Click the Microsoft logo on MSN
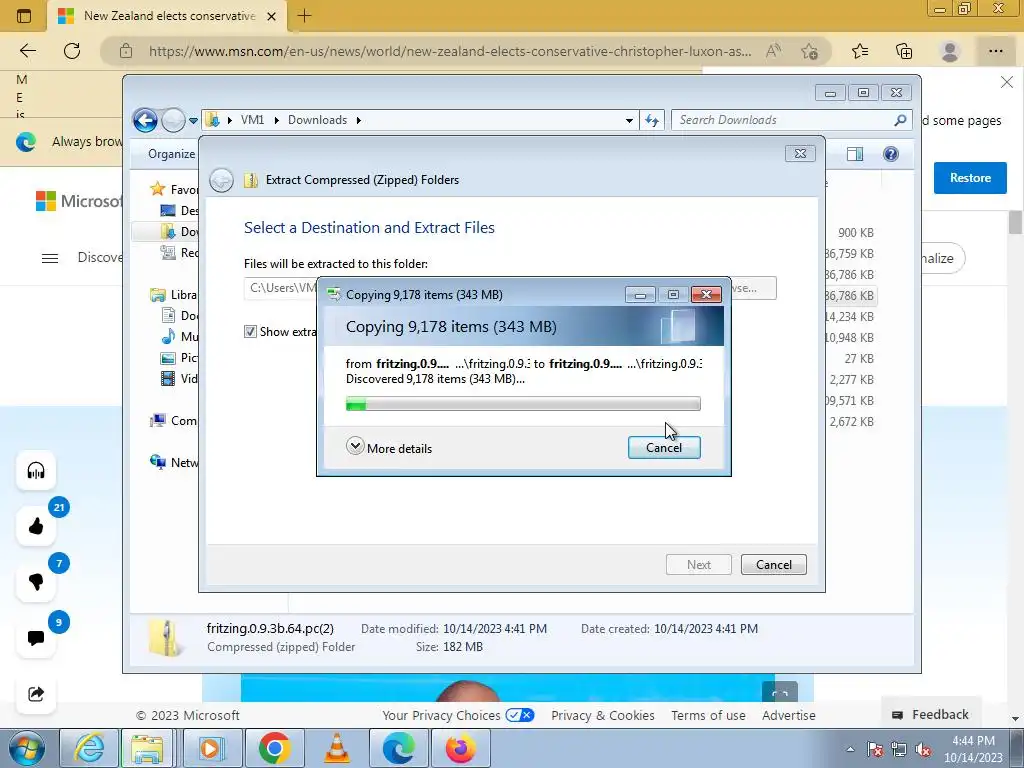 click(78, 201)
